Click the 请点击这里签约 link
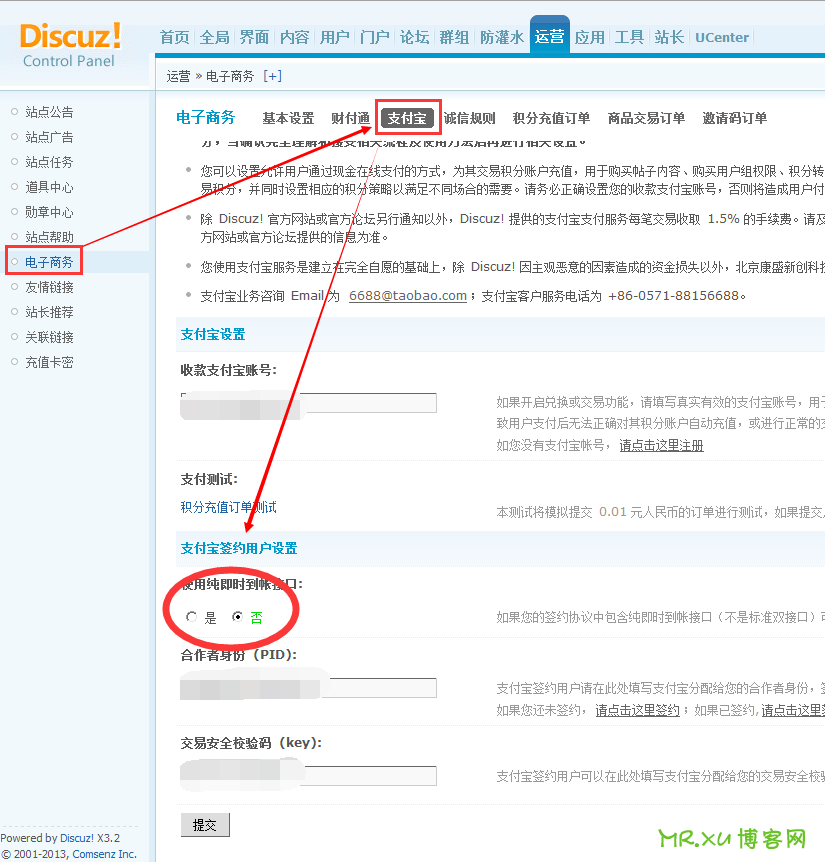 638,710
